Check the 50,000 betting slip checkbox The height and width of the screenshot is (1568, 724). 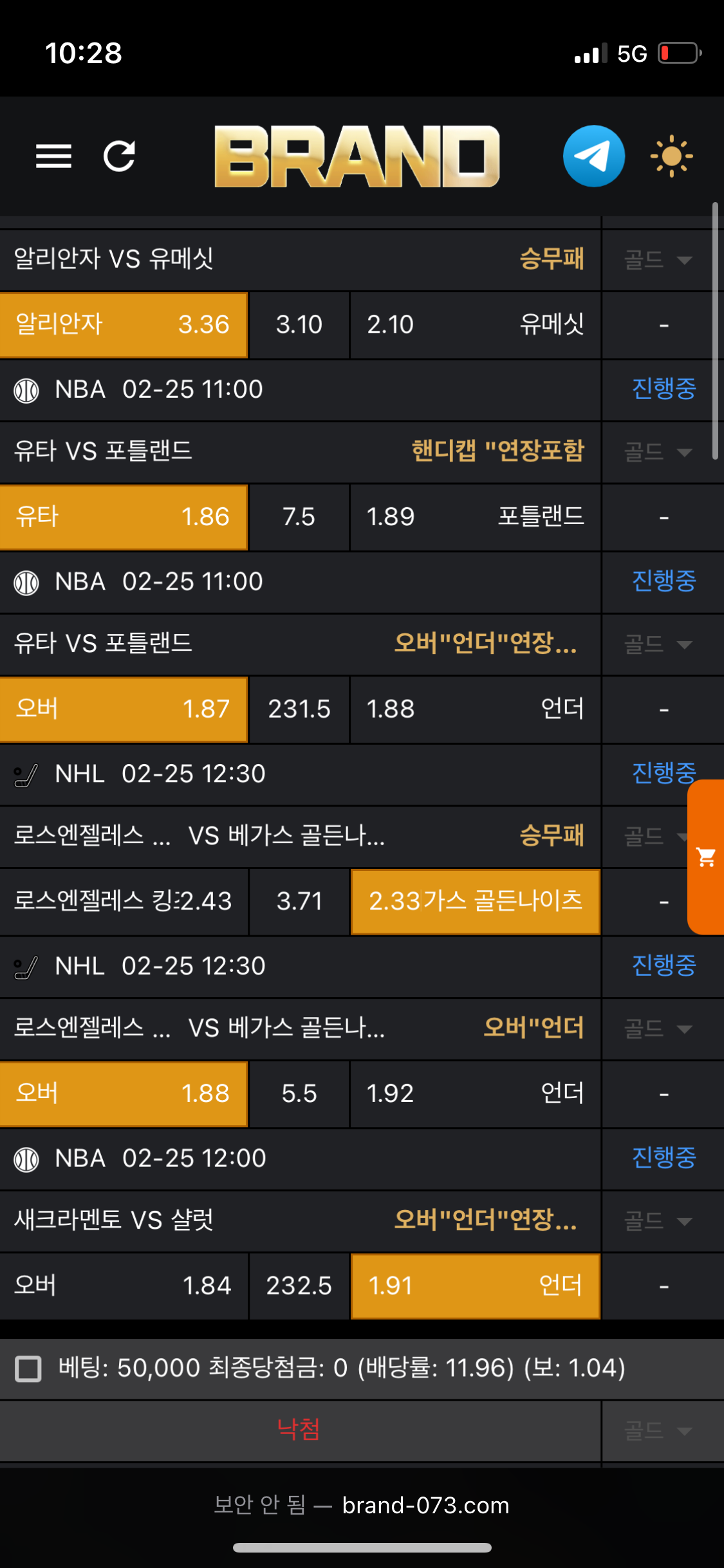[x=28, y=1368]
